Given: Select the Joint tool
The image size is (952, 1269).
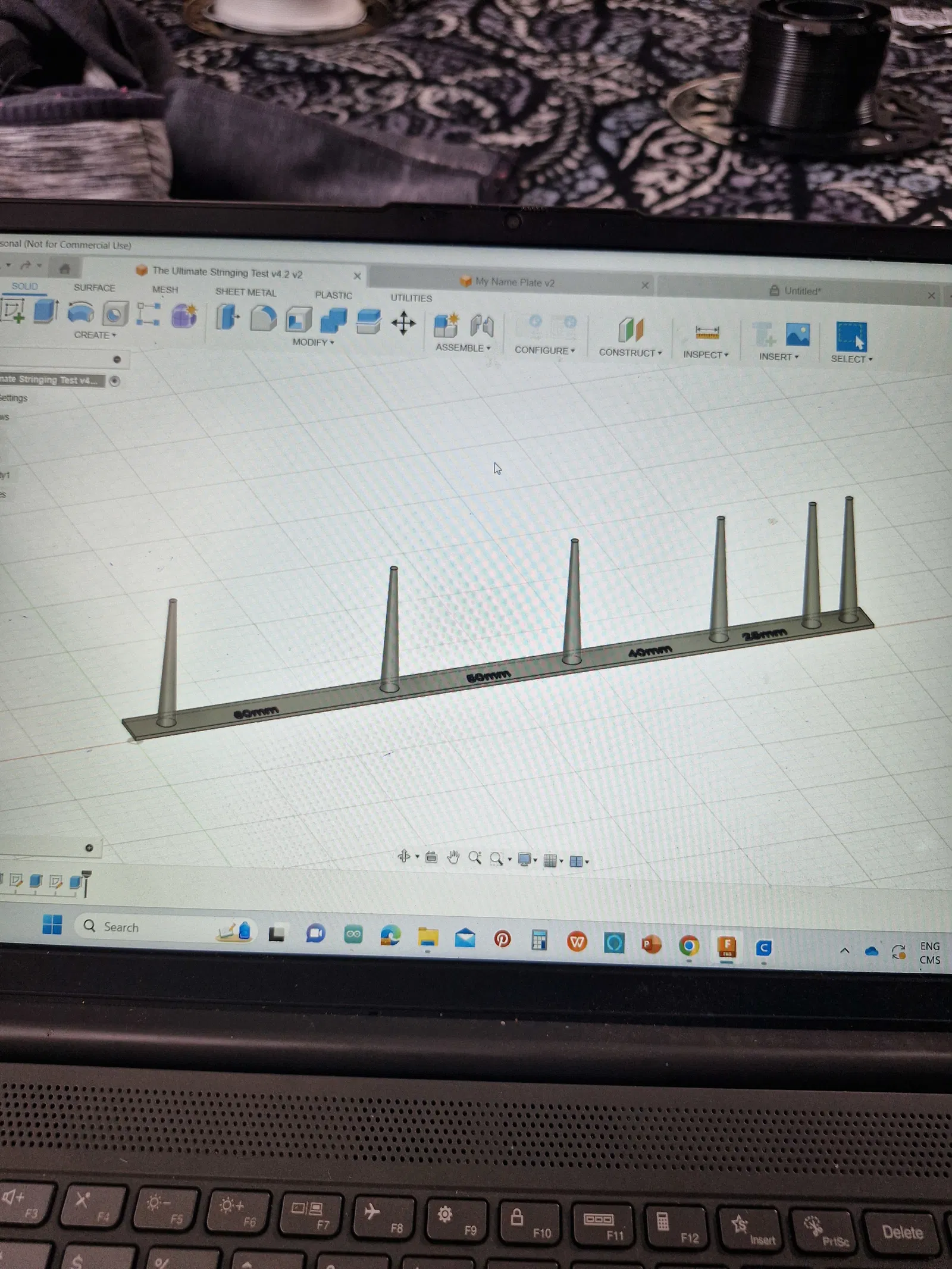Looking at the screenshot, I should [482, 327].
